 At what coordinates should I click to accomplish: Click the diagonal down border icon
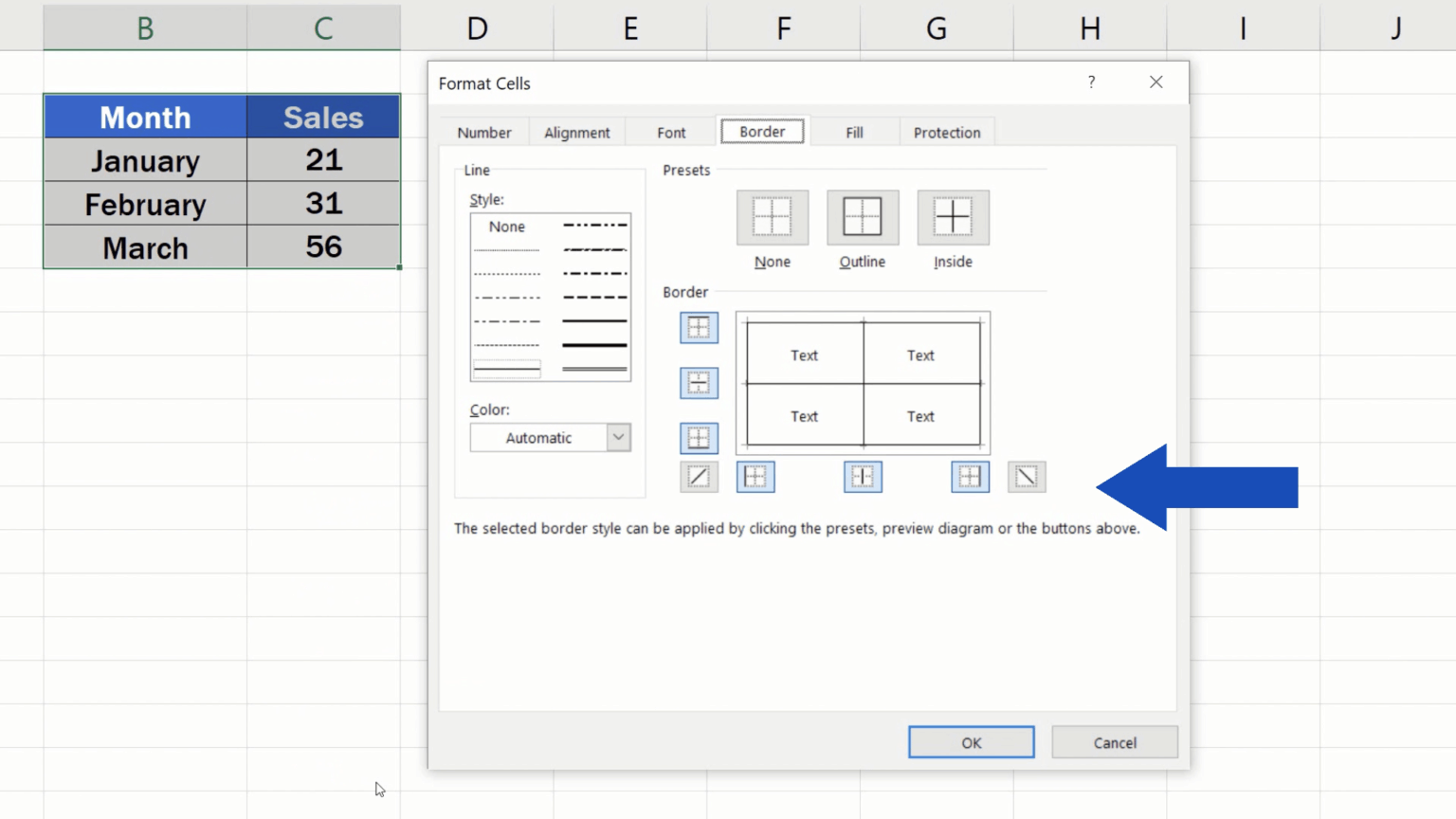(x=1028, y=477)
